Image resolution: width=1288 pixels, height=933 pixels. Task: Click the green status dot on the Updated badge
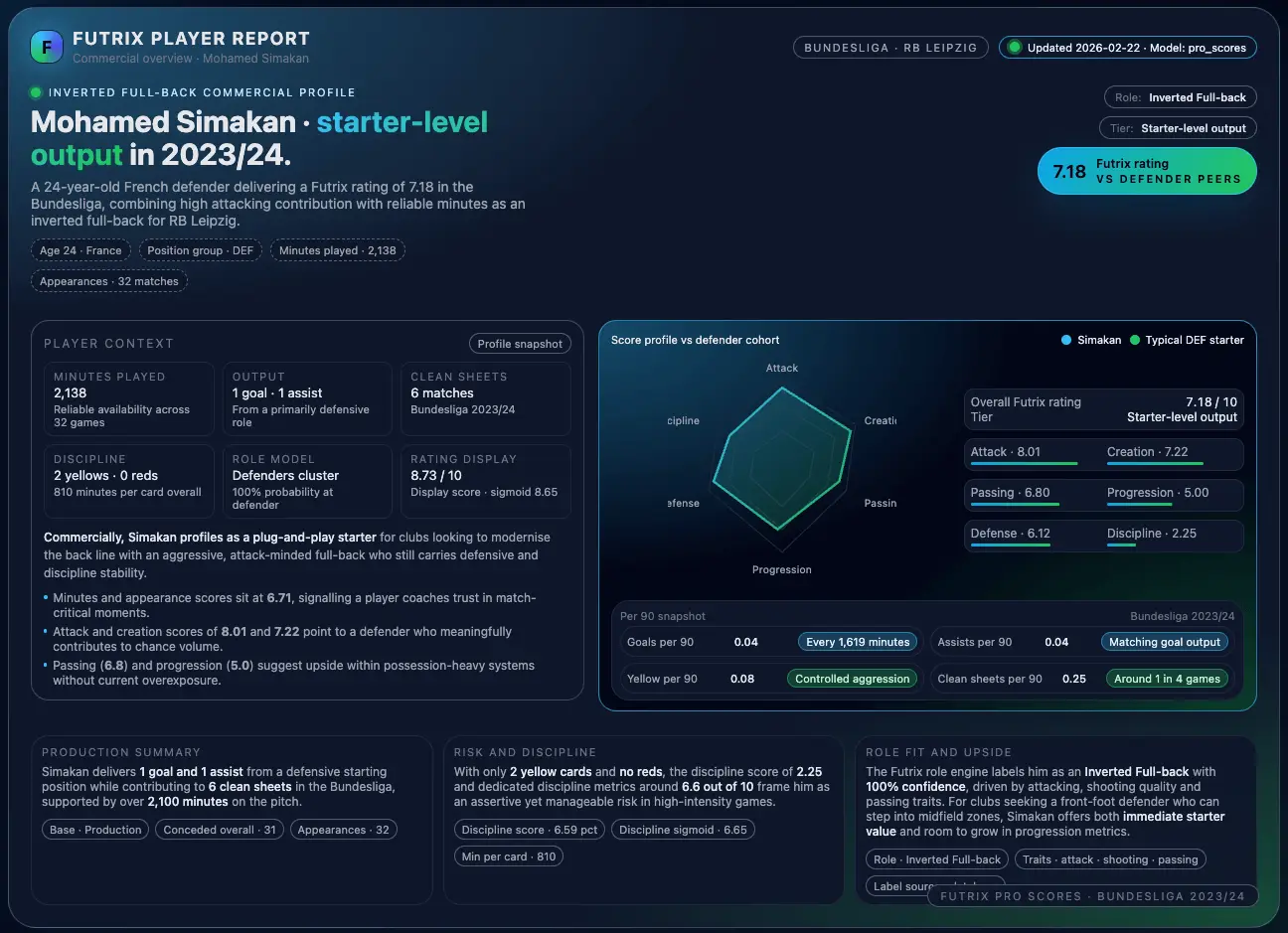click(1015, 47)
